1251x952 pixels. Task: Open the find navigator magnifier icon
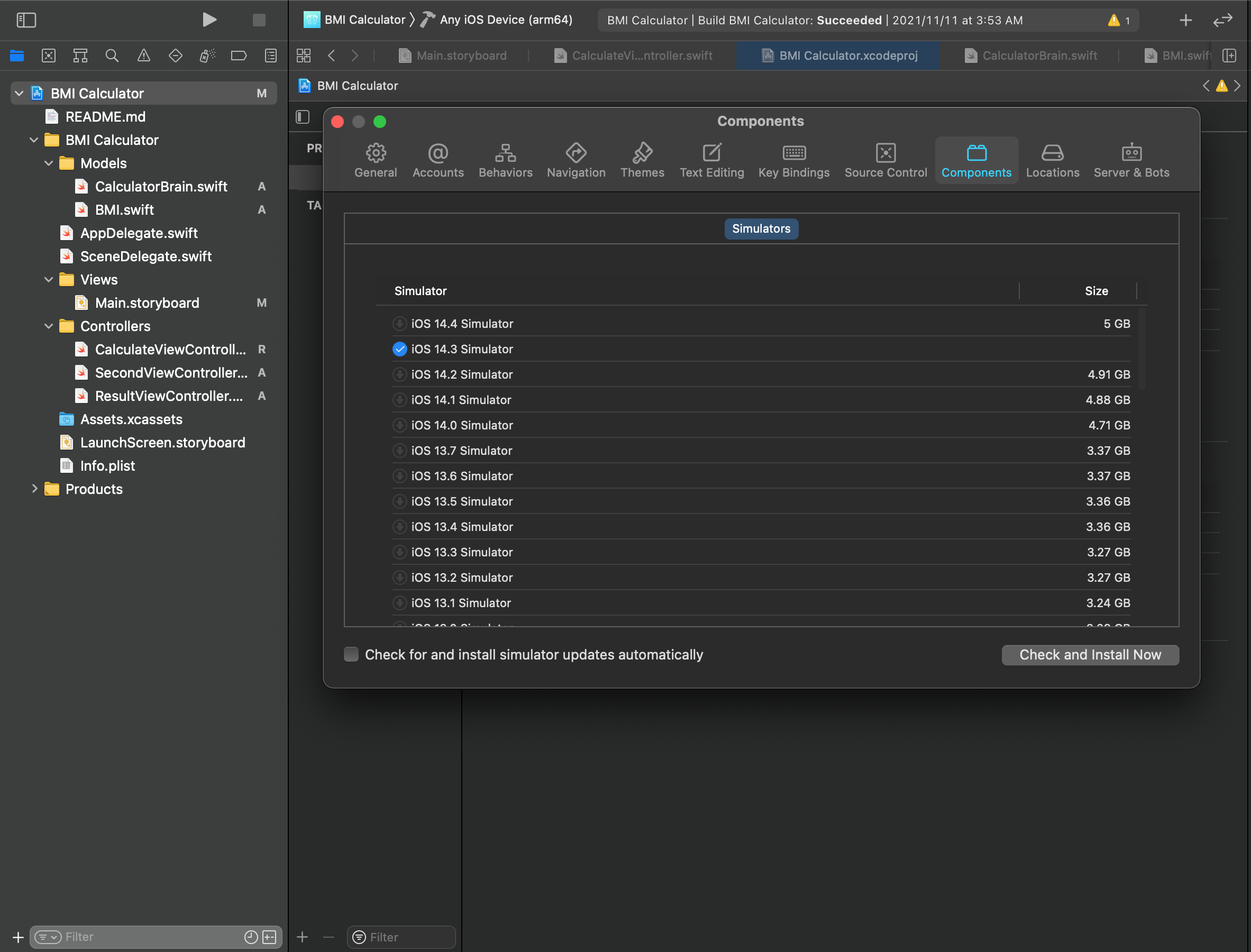click(112, 56)
